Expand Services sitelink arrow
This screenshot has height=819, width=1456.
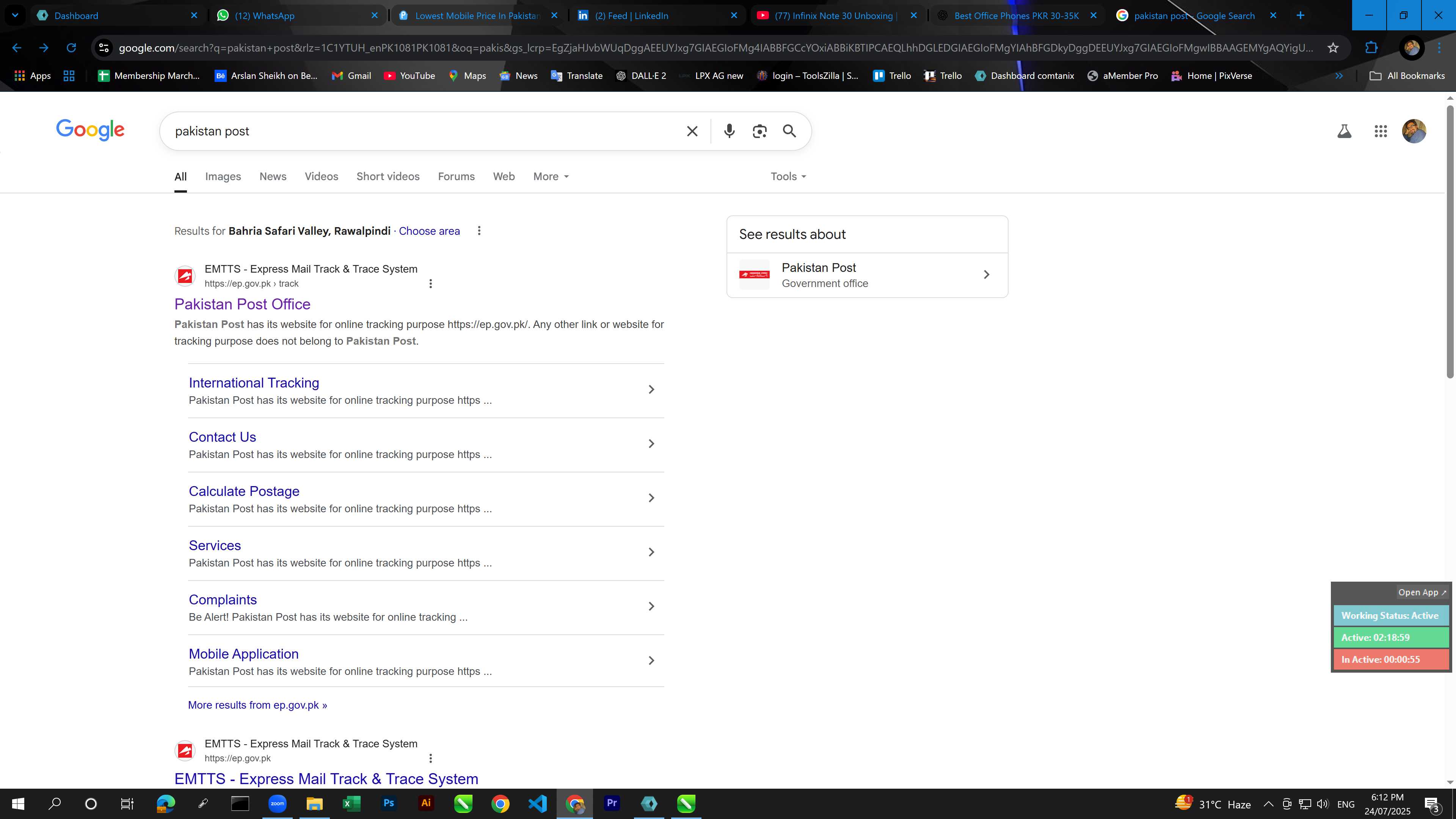651,552
